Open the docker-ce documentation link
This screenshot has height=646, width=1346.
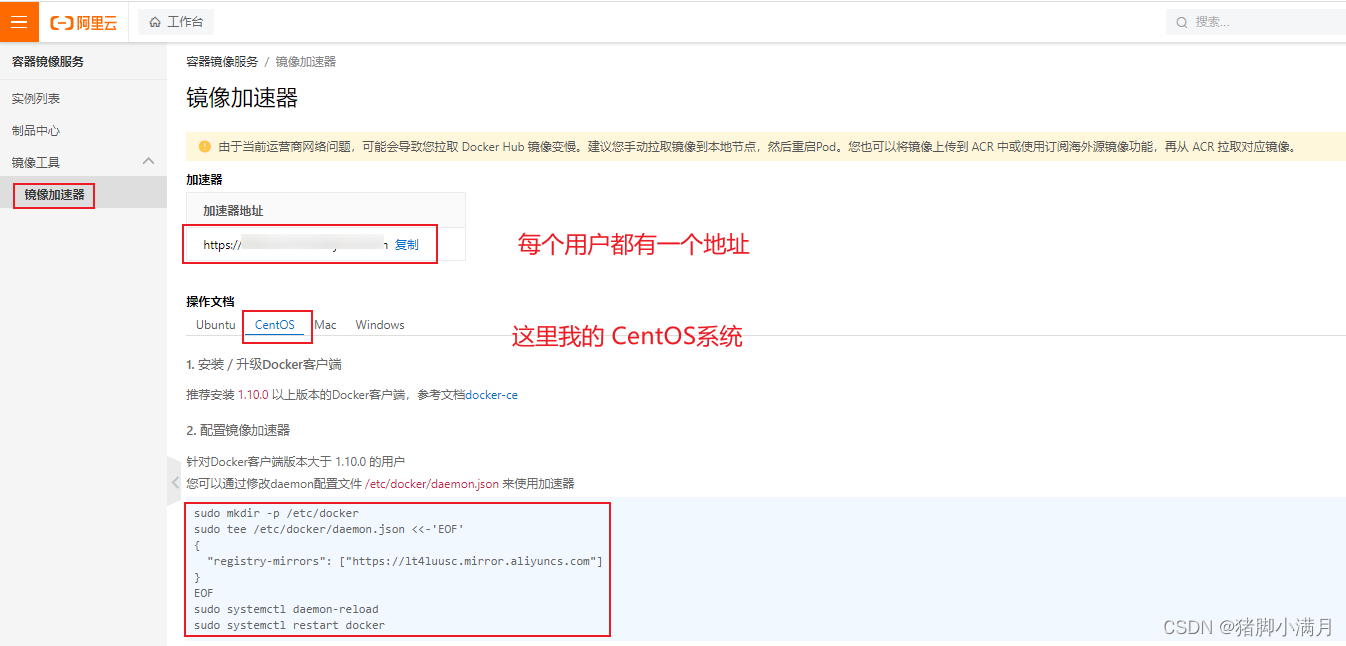click(492, 395)
